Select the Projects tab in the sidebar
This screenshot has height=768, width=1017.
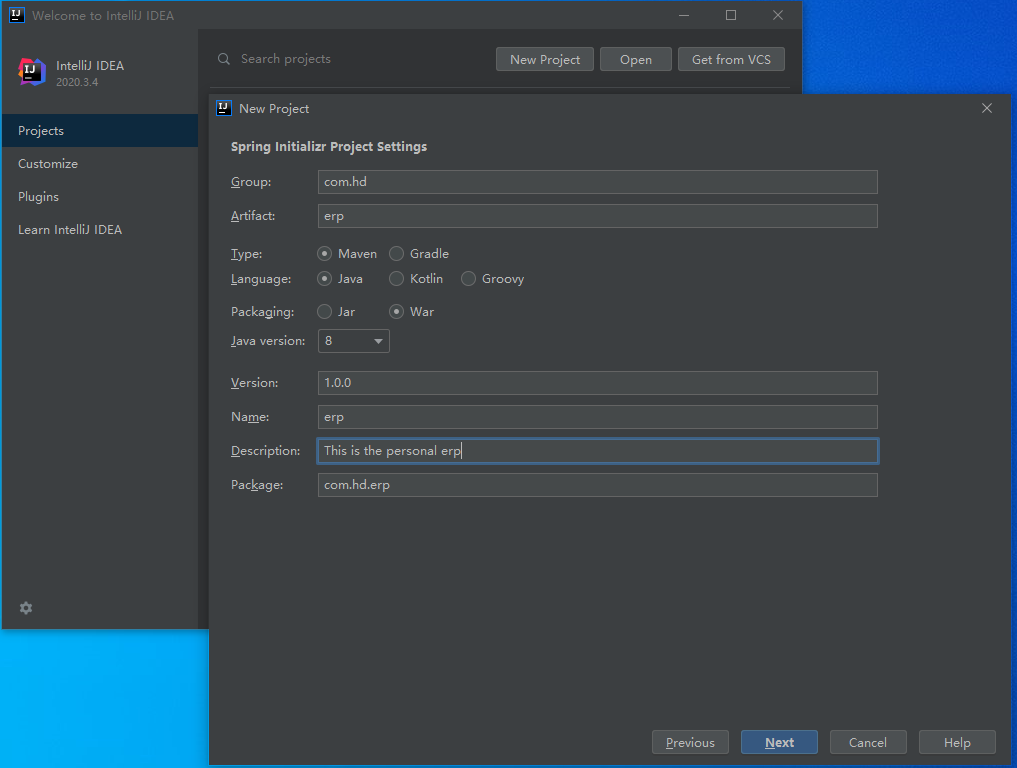click(100, 130)
